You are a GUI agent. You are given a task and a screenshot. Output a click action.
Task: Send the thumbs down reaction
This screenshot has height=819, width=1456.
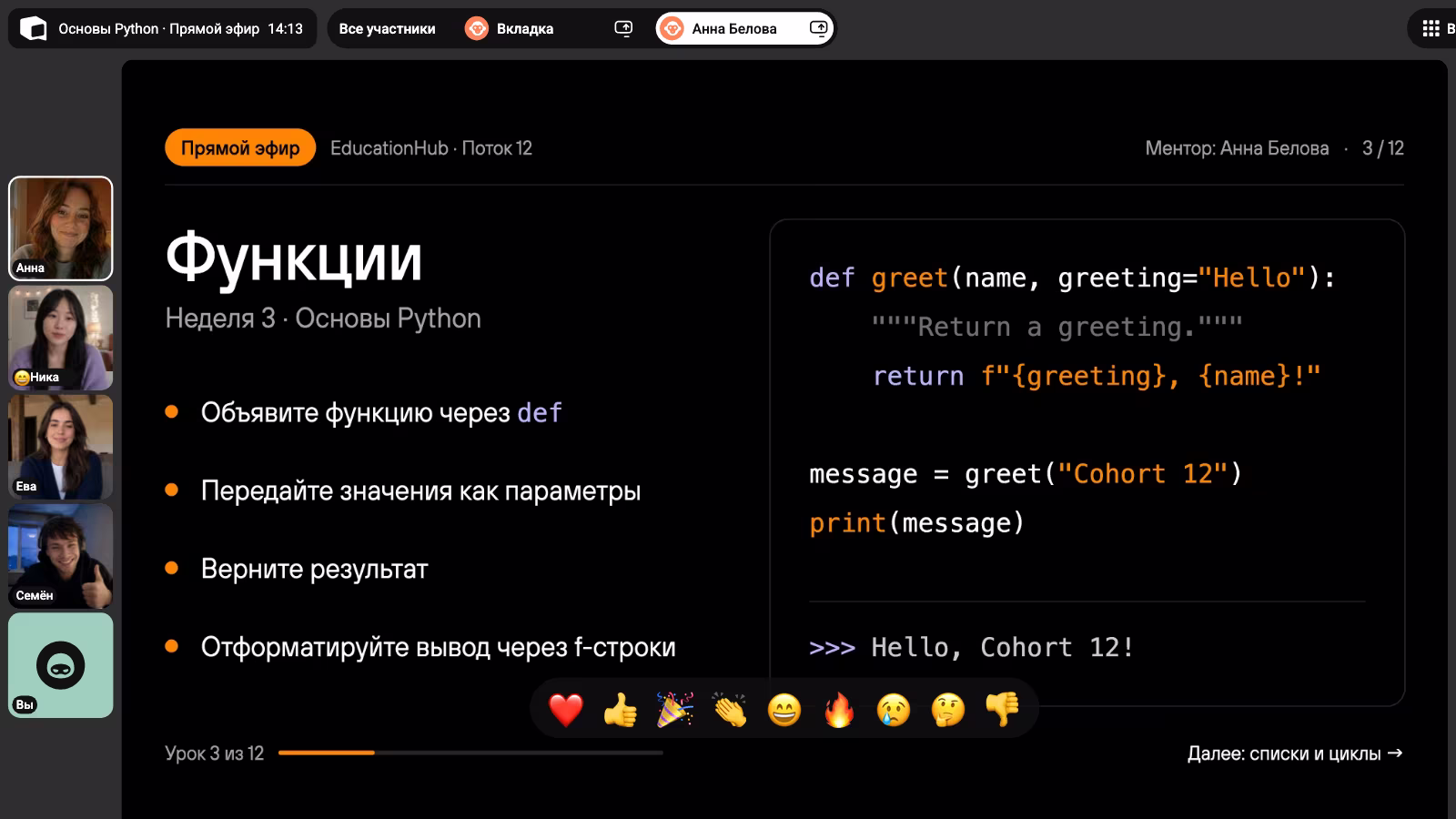1003,710
